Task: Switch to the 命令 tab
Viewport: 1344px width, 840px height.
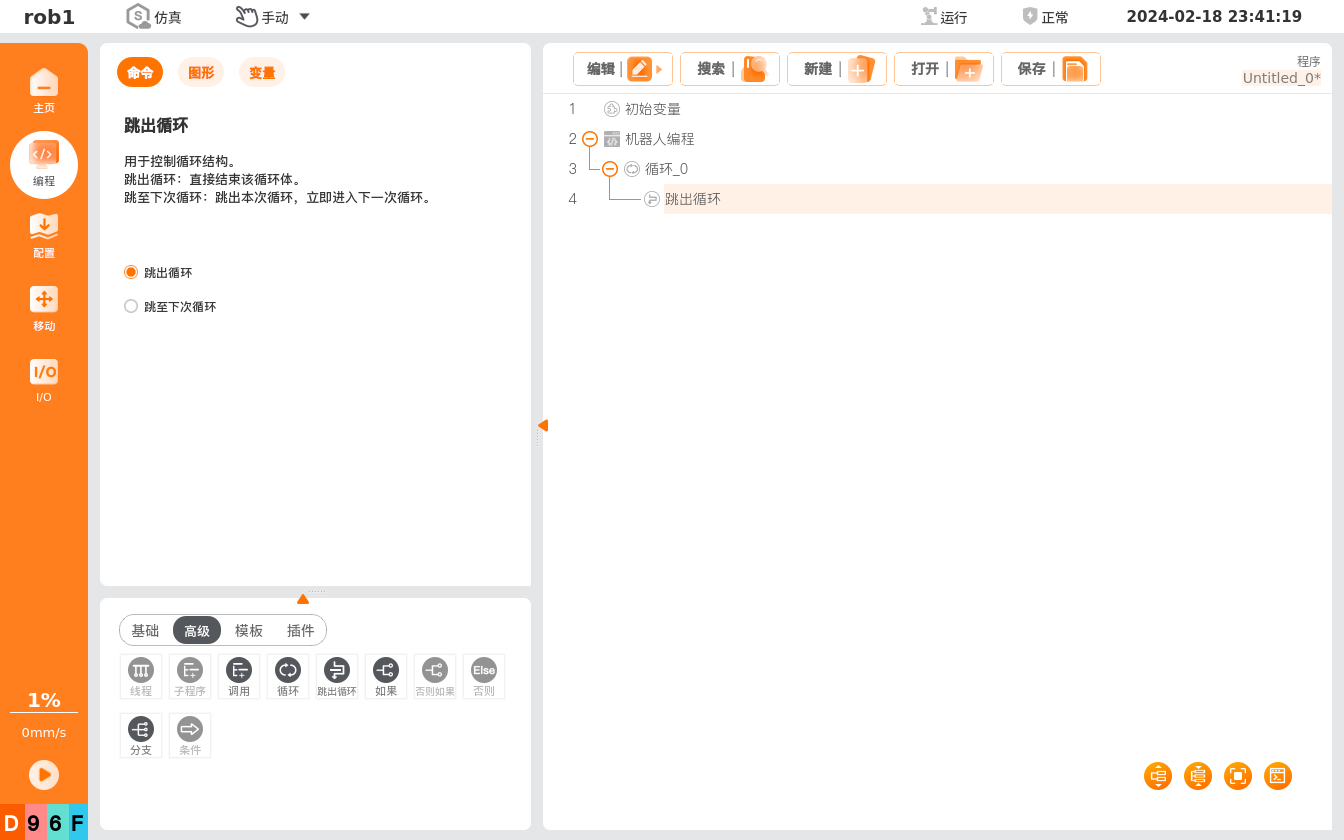Action: 140,73
